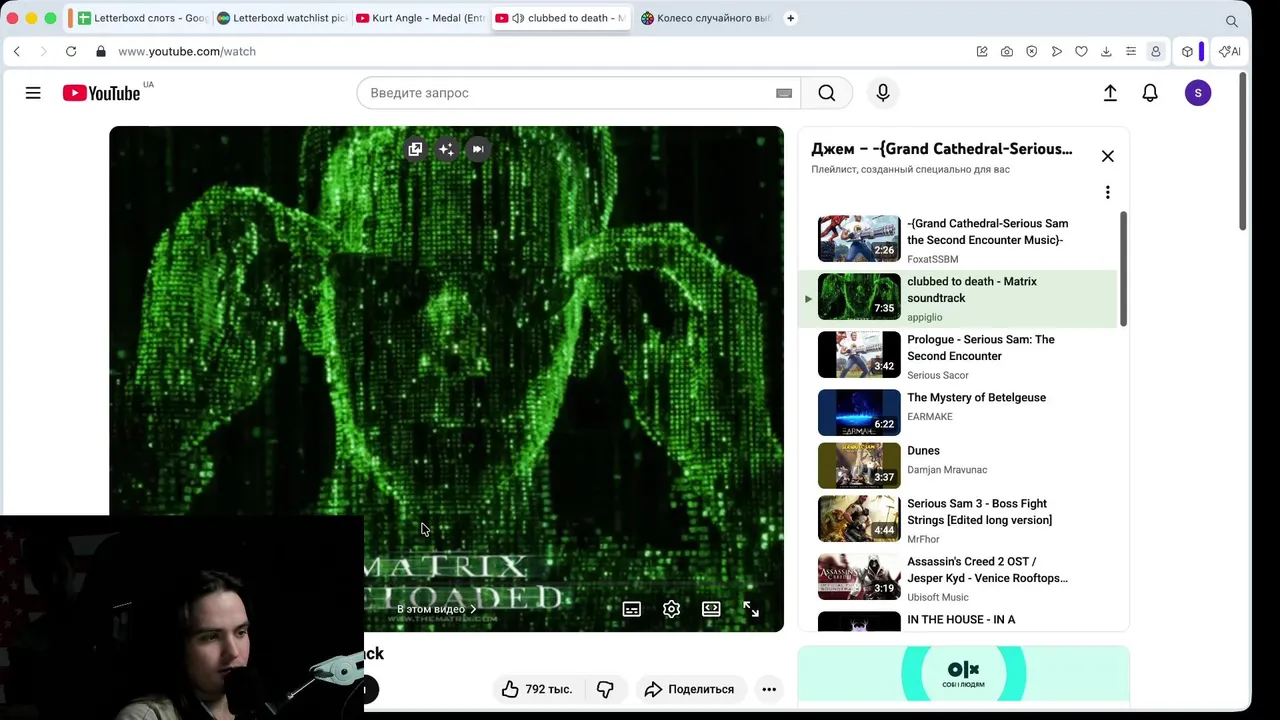The image size is (1280, 720).
Task: Close the Джем playlist panel
Action: tap(1108, 156)
